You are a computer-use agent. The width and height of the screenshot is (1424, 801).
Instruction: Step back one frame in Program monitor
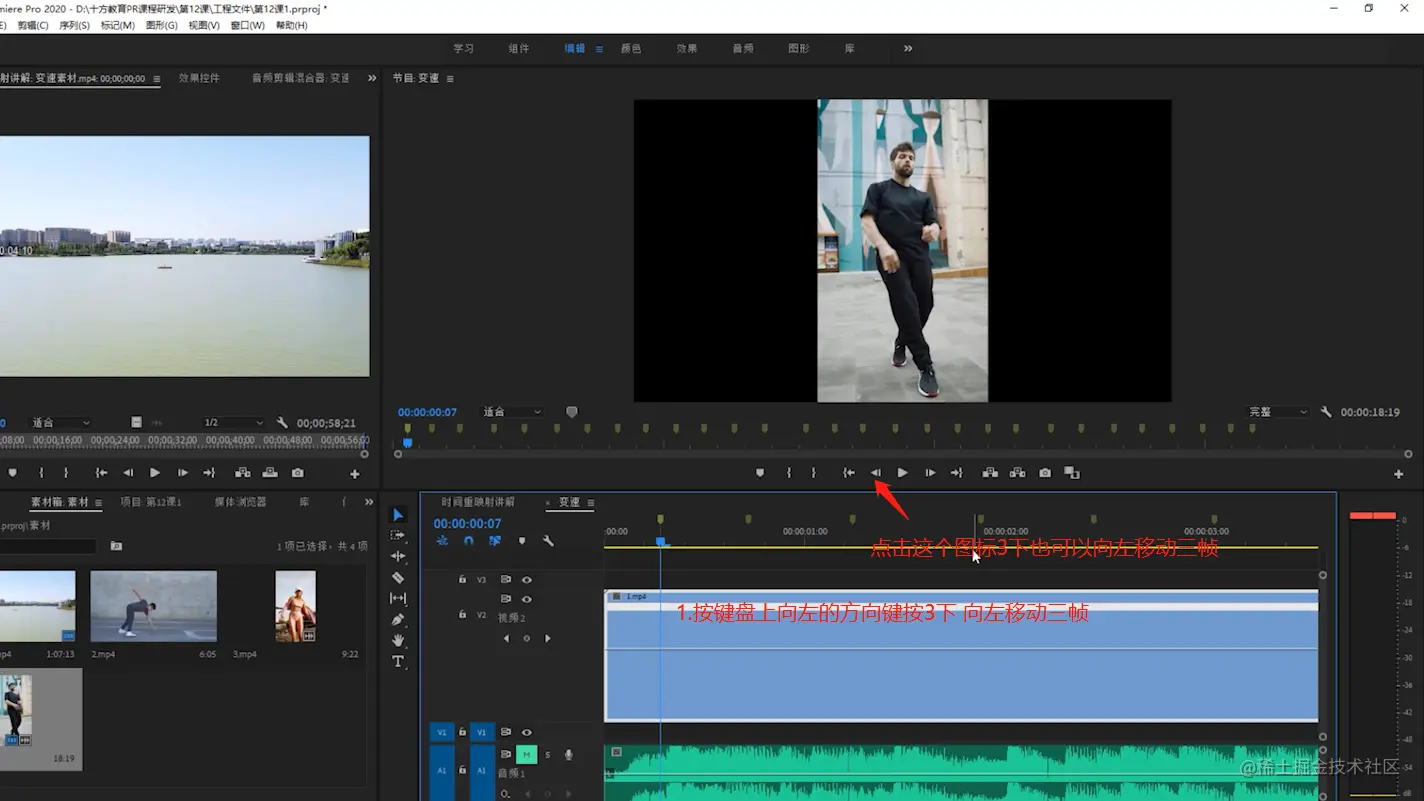(876, 473)
